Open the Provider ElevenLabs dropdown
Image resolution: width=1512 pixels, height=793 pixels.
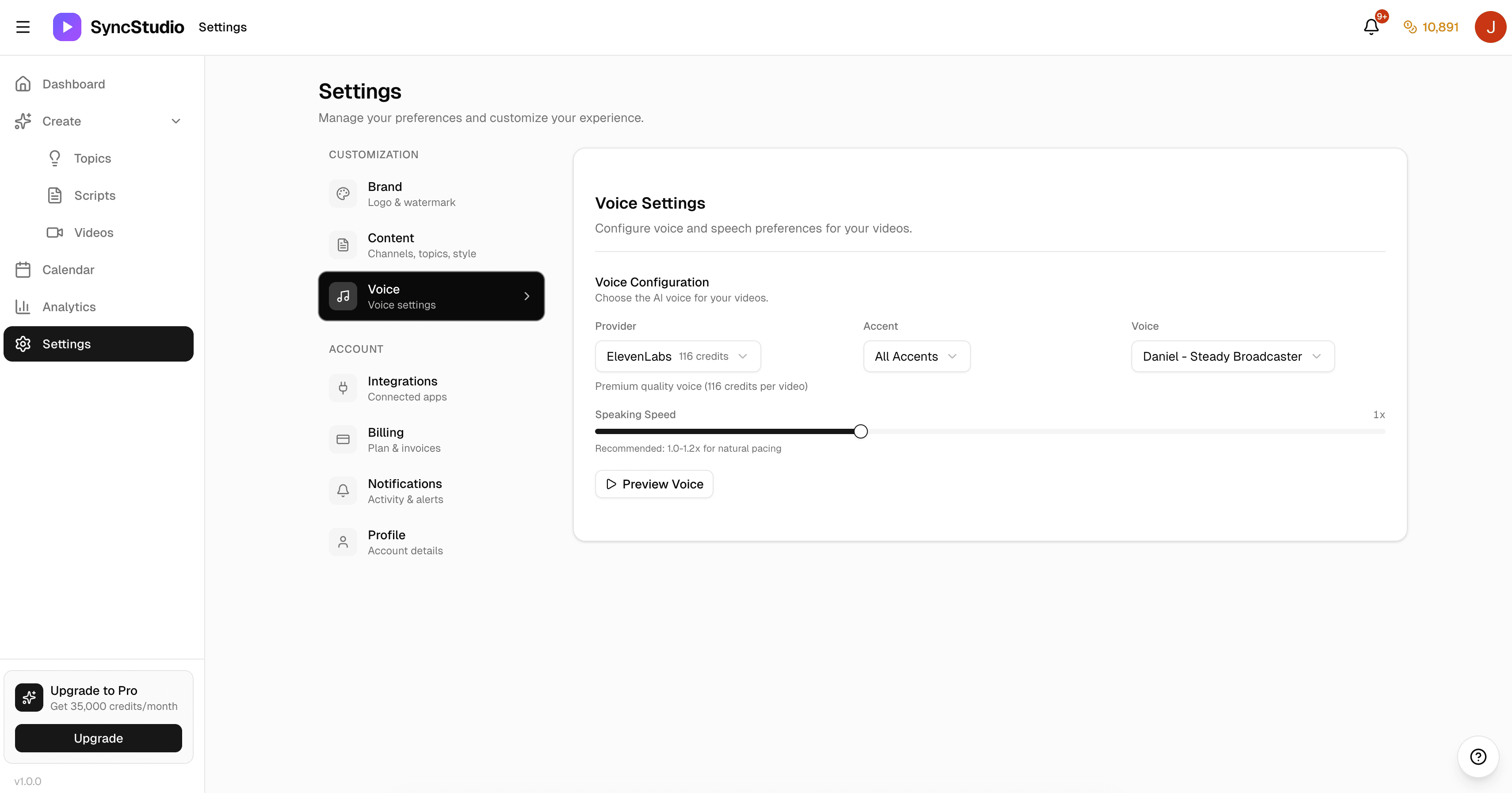click(677, 356)
